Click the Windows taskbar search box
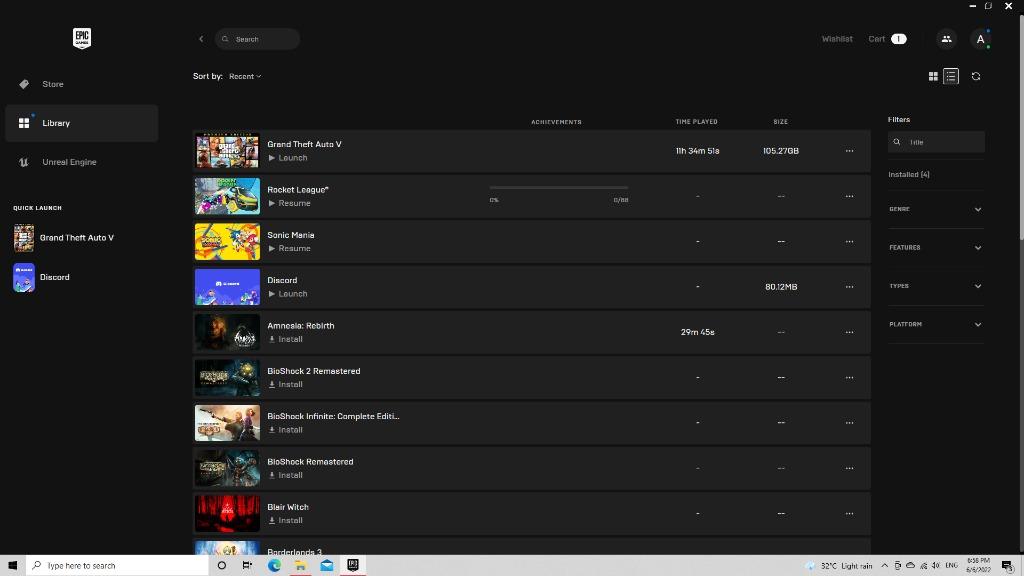 [118, 565]
